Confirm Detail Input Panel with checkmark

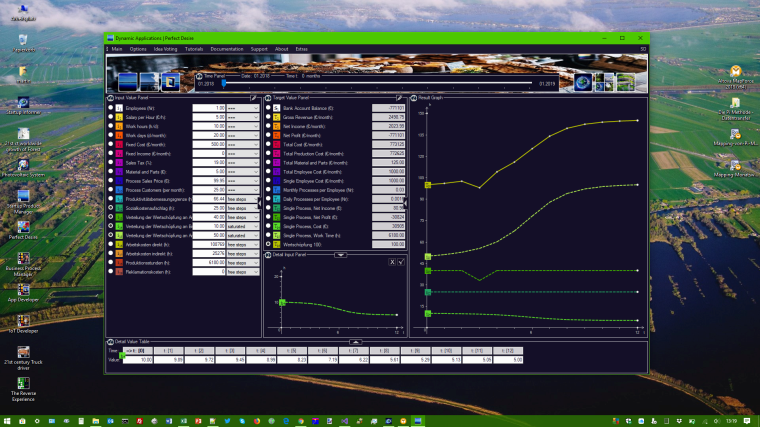click(401, 262)
